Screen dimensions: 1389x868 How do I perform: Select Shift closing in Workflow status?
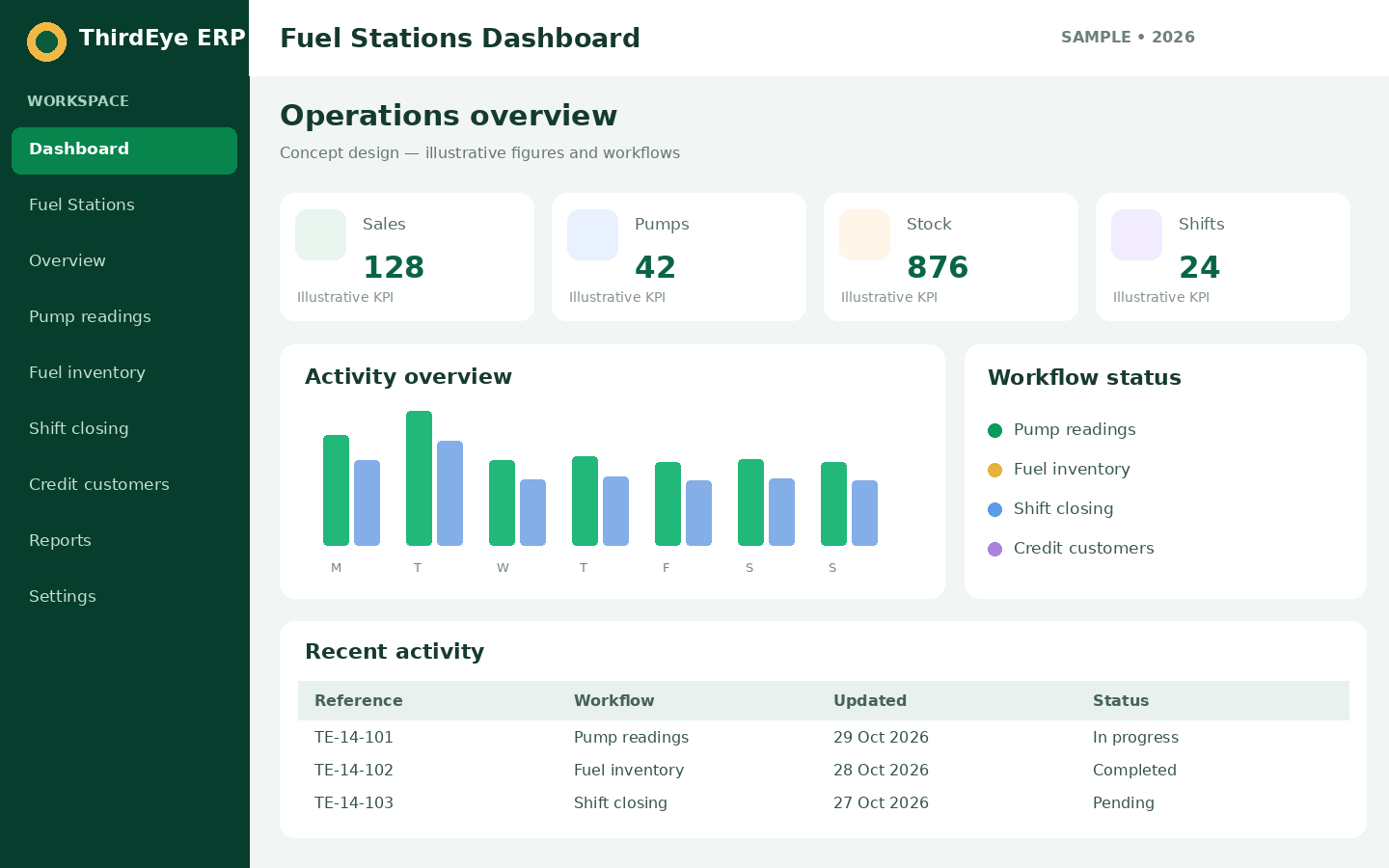tap(1063, 509)
